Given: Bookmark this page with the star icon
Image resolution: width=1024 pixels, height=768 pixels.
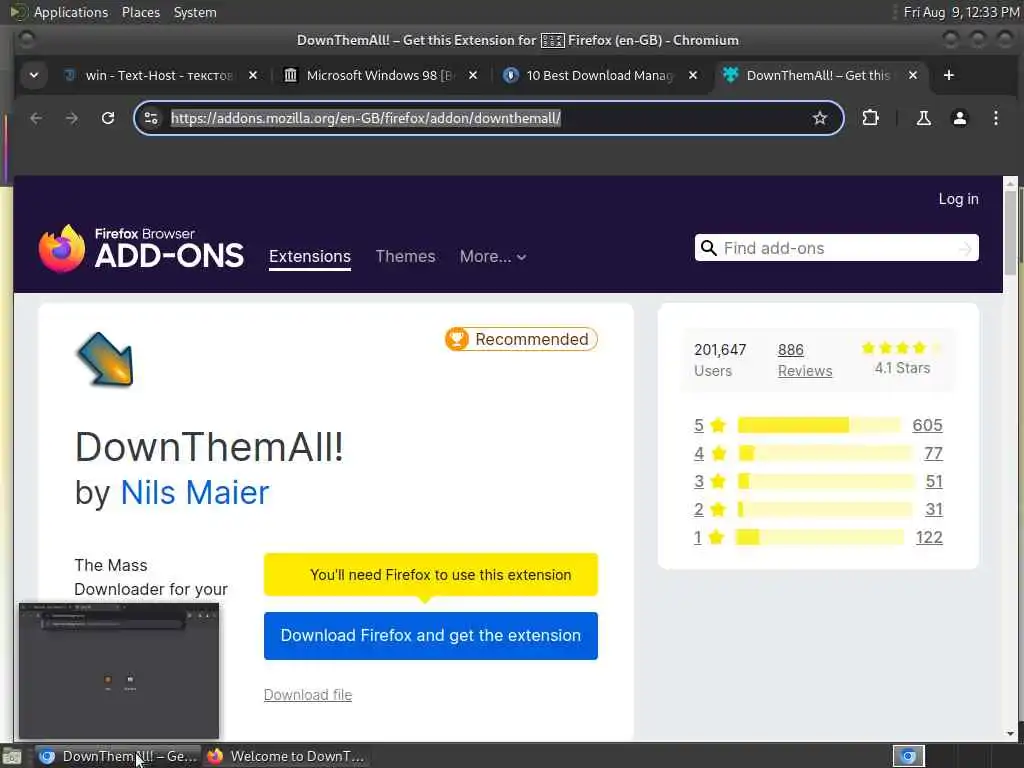Looking at the screenshot, I should point(820,118).
